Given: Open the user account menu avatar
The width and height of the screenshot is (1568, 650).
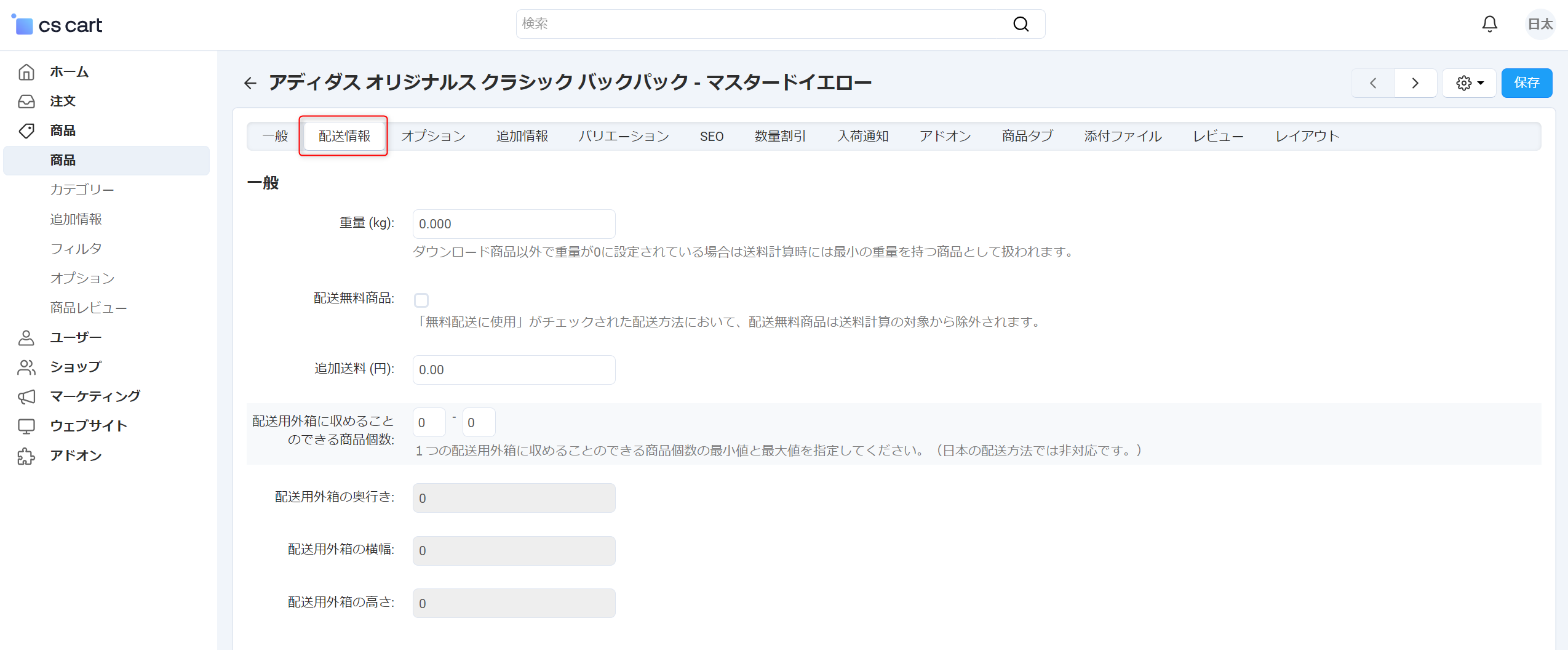Looking at the screenshot, I should 1540,24.
